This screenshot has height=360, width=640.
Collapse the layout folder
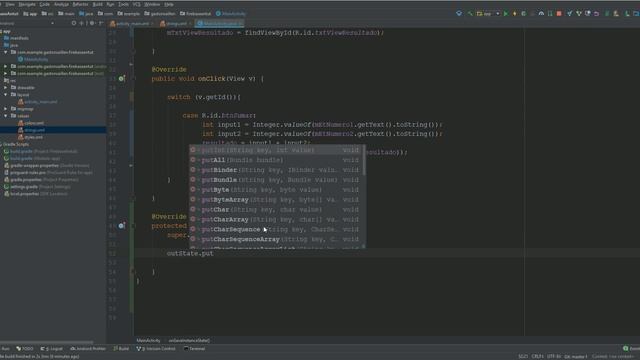coord(6,95)
